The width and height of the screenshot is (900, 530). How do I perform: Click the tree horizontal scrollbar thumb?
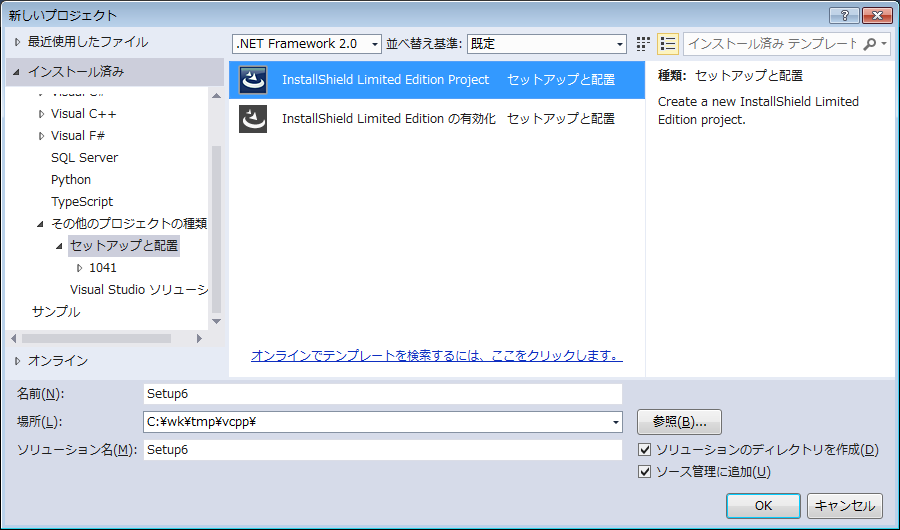click(x=96, y=339)
